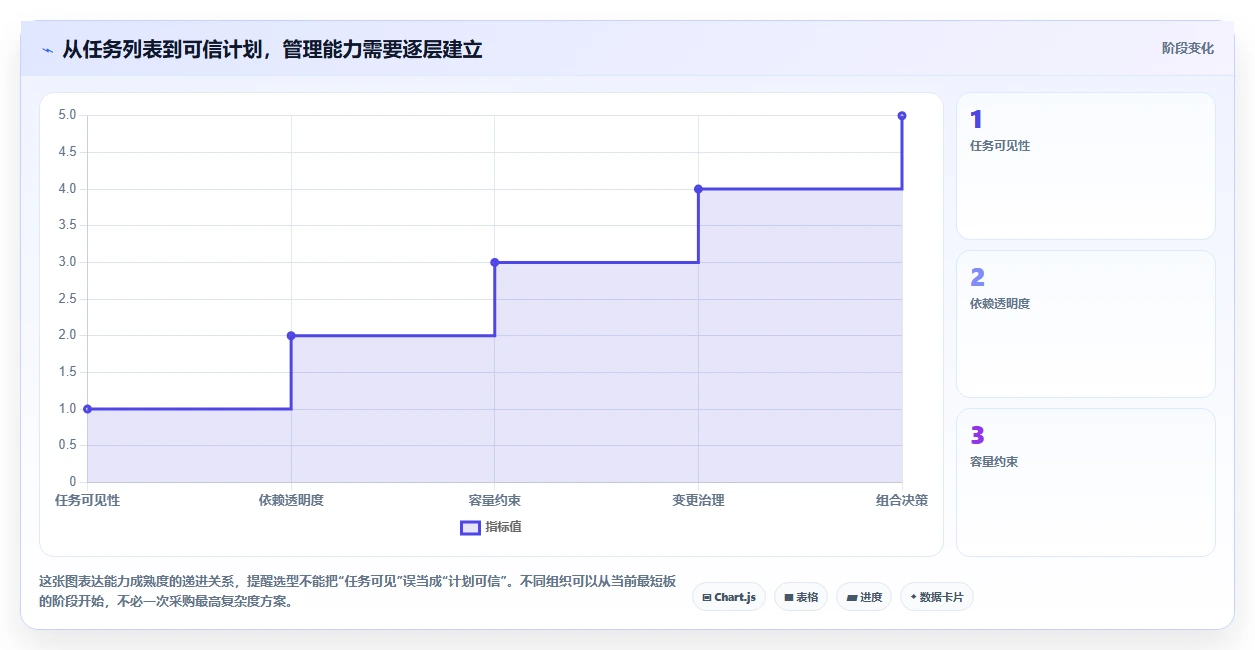Click the description paragraph starting 这张图表达
The height and width of the screenshot is (650, 1255).
pos(358,591)
